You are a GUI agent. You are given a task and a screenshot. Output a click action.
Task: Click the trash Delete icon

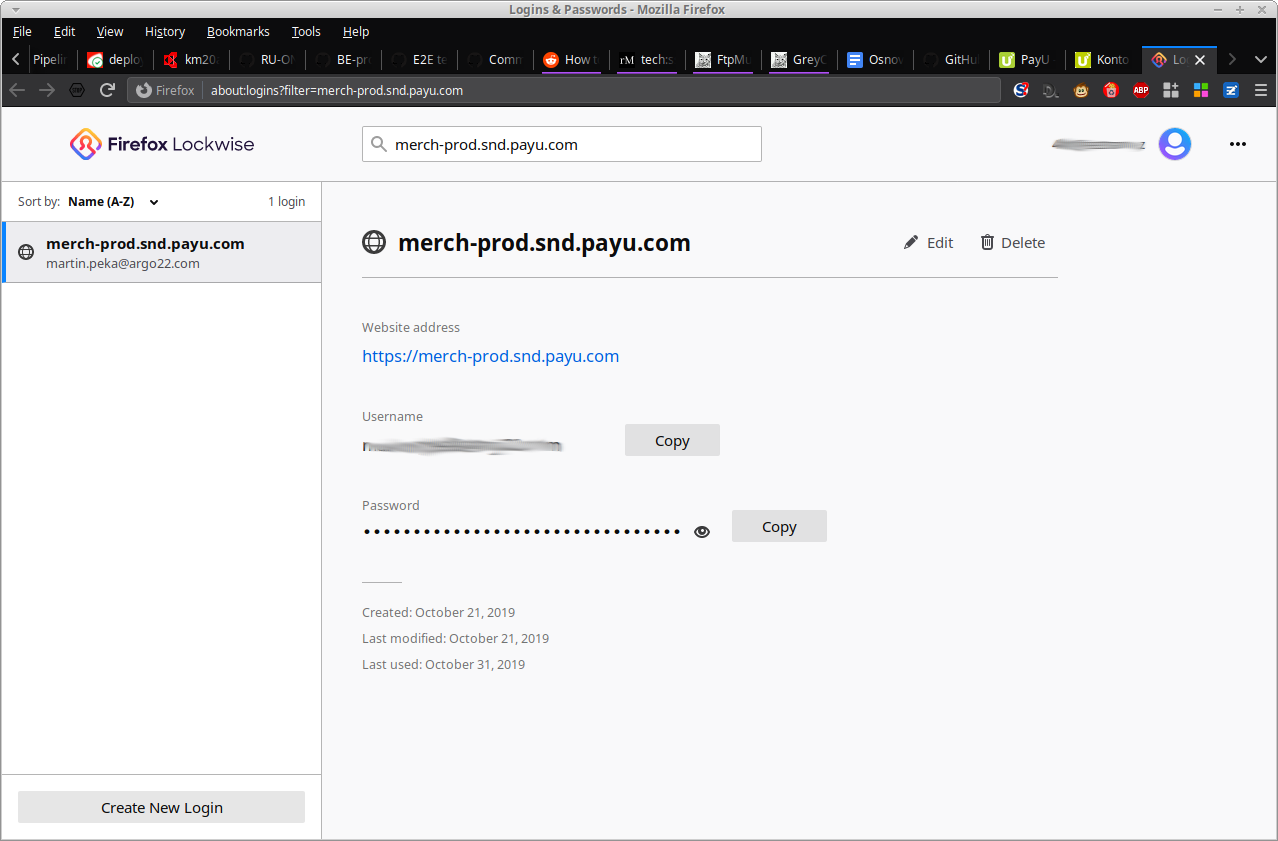point(987,243)
